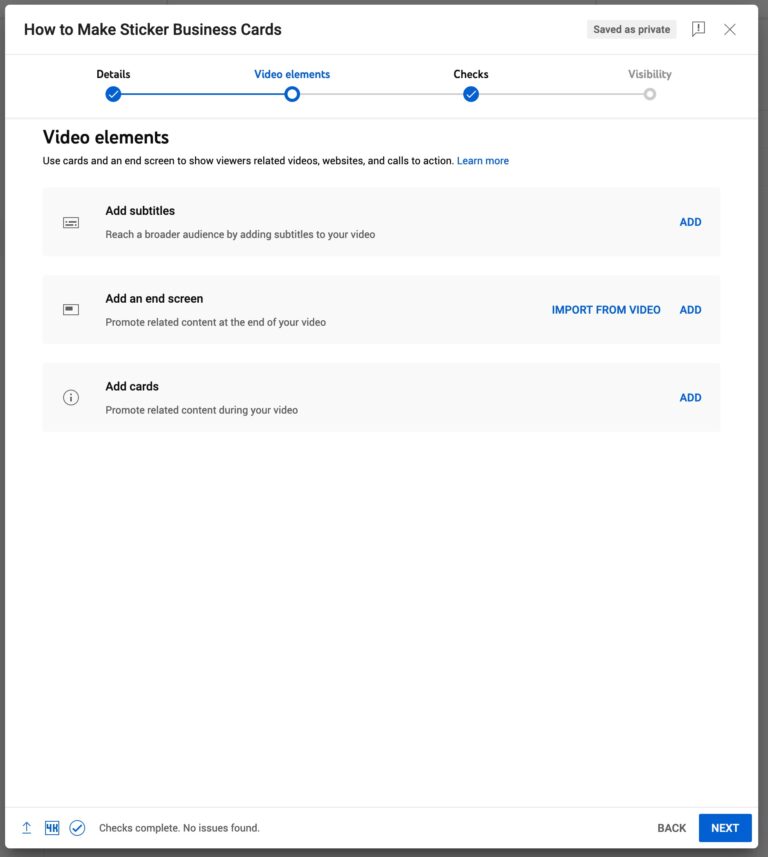Click the checks-complete checkmark icon

tap(77, 827)
